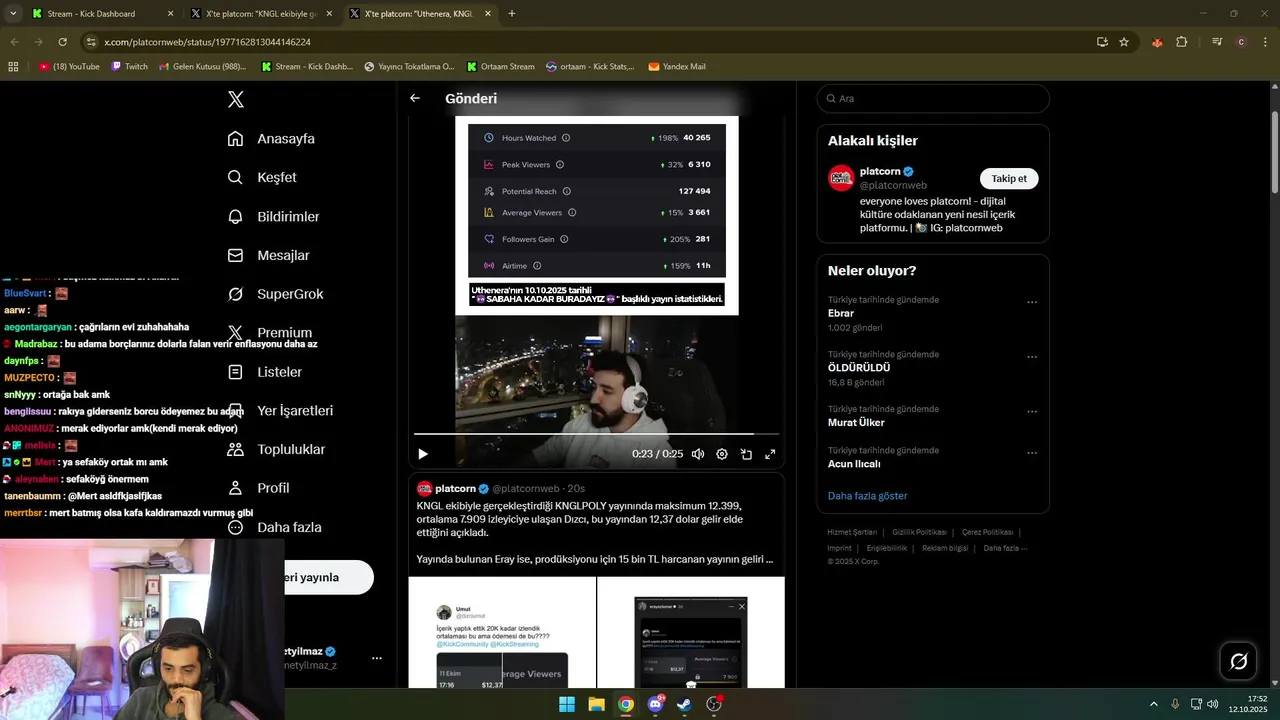Play the video in the post

[x=423, y=454]
